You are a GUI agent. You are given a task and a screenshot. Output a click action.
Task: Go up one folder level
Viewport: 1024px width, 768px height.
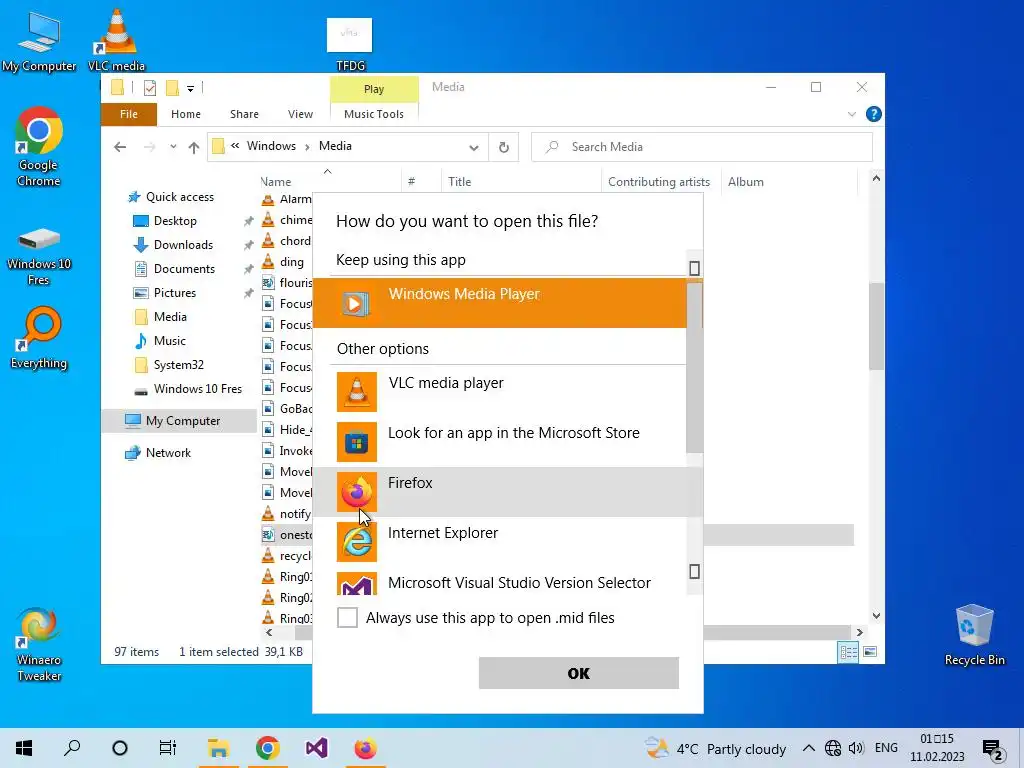coord(193,148)
